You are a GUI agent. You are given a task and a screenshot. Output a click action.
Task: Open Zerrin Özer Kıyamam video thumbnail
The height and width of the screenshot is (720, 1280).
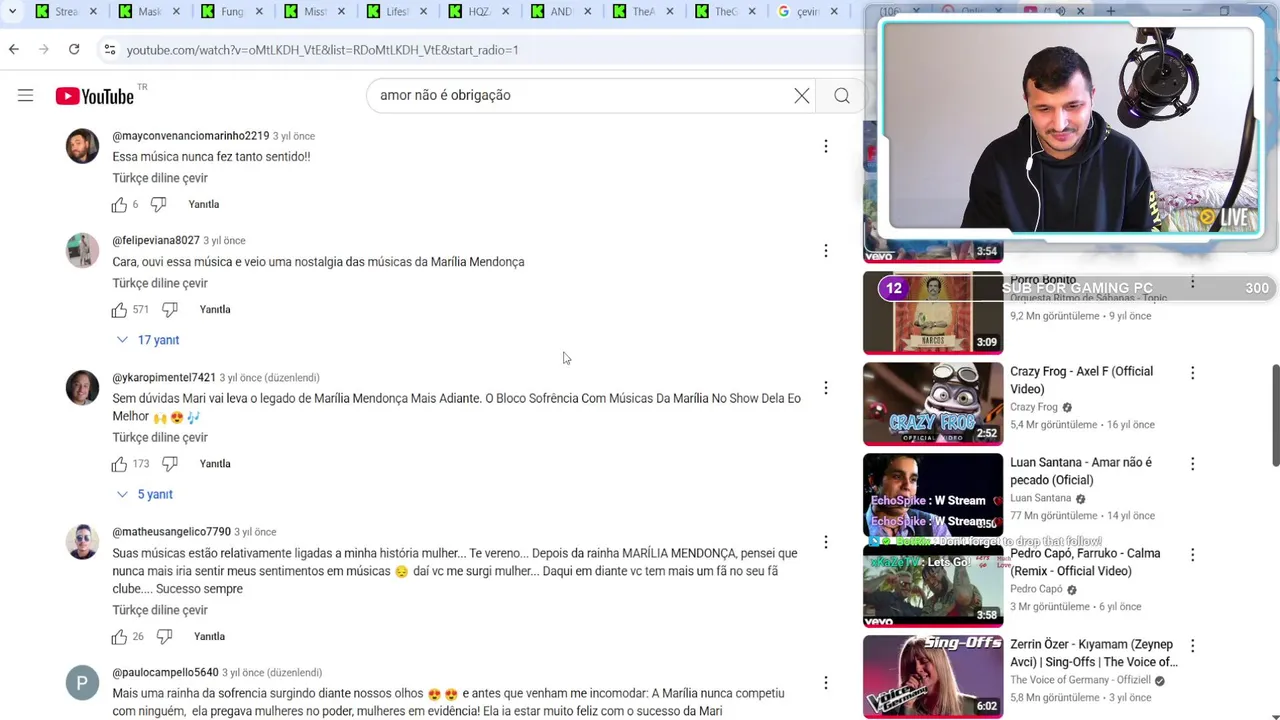933,676
